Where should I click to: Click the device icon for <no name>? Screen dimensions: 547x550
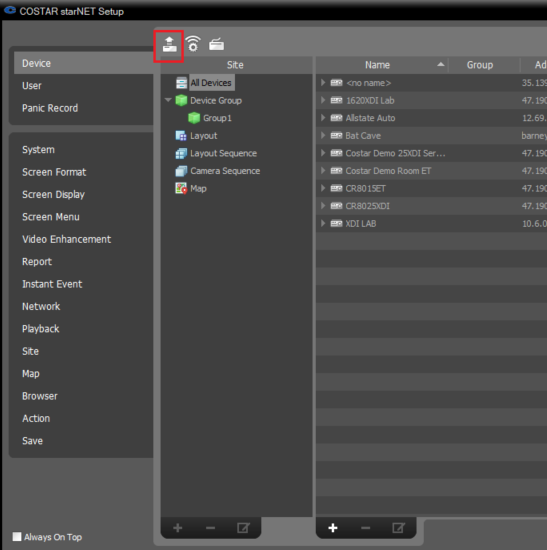pos(336,83)
